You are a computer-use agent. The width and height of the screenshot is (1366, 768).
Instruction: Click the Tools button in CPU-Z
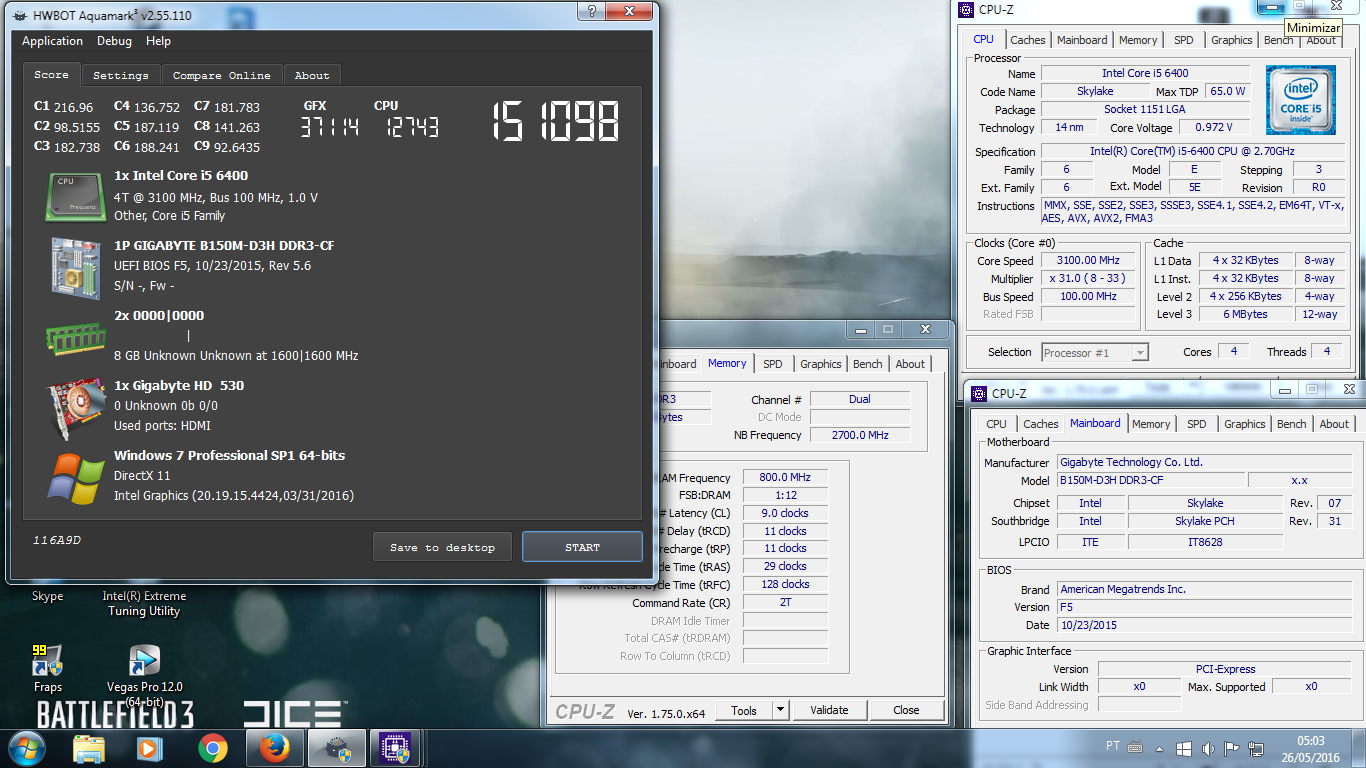[x=744, y=710]
